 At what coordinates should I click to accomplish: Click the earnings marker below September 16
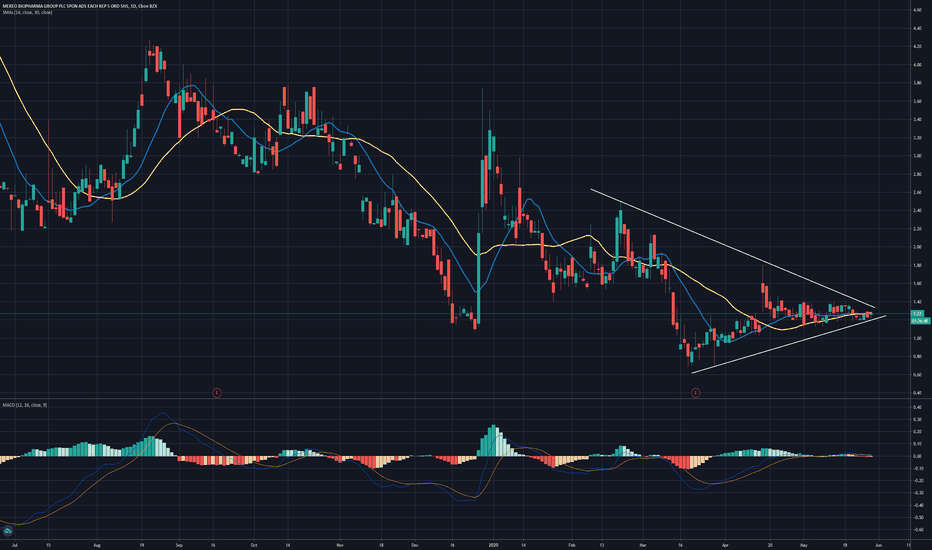point(217,392)
